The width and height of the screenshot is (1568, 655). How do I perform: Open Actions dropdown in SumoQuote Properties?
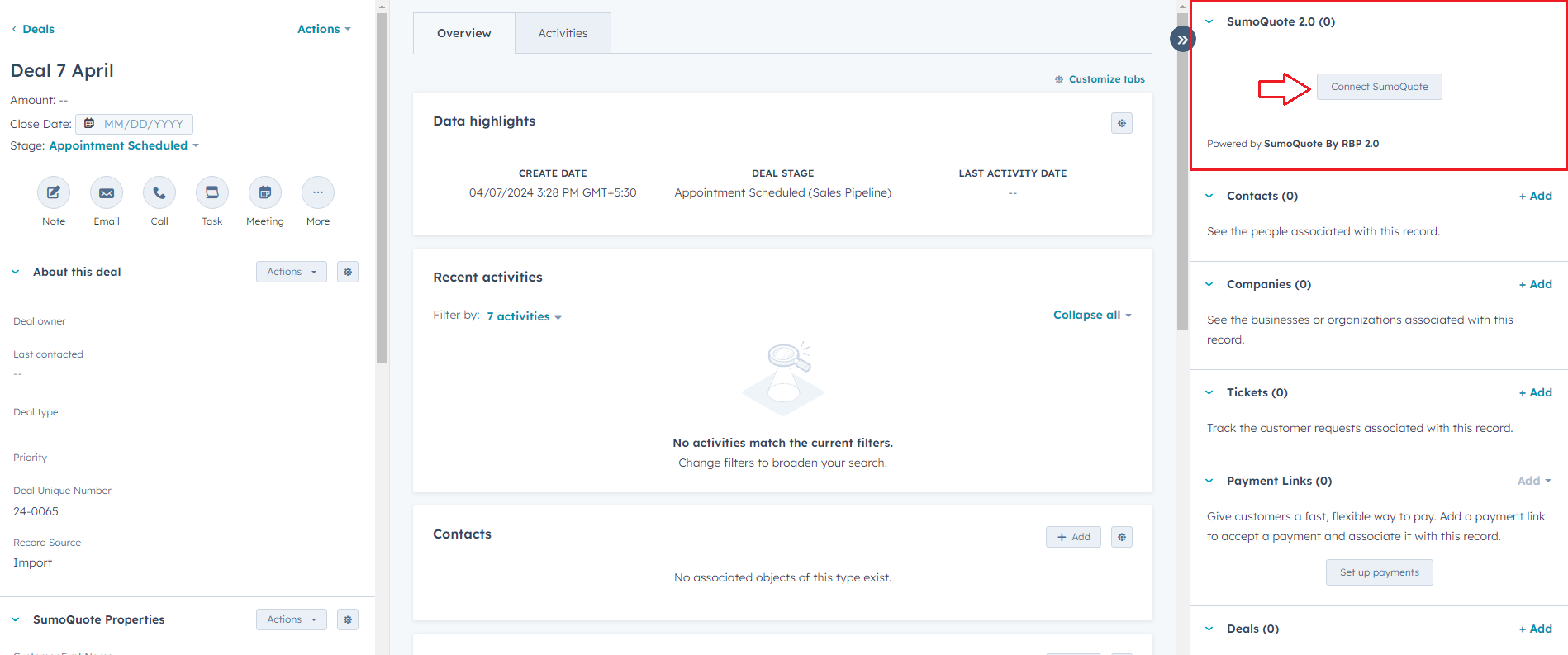click(x=292, y=619)
